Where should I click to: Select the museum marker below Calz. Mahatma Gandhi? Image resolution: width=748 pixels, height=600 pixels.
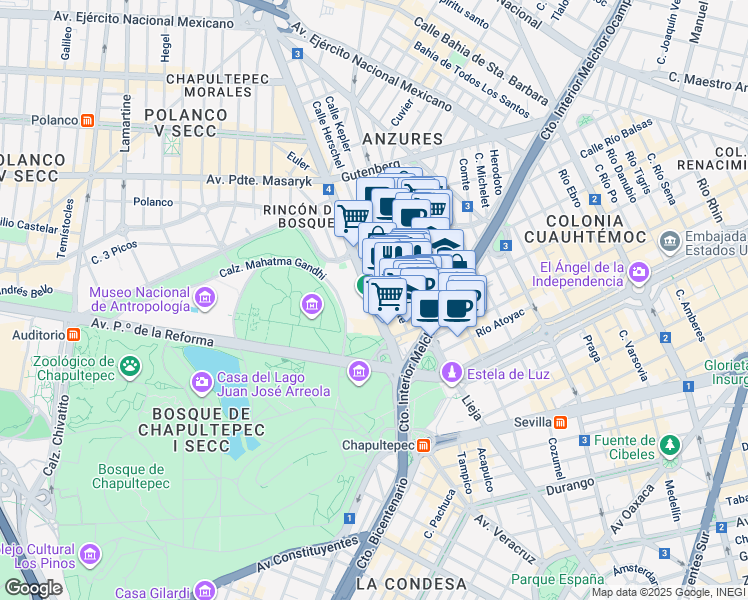[x=312, y=303]
